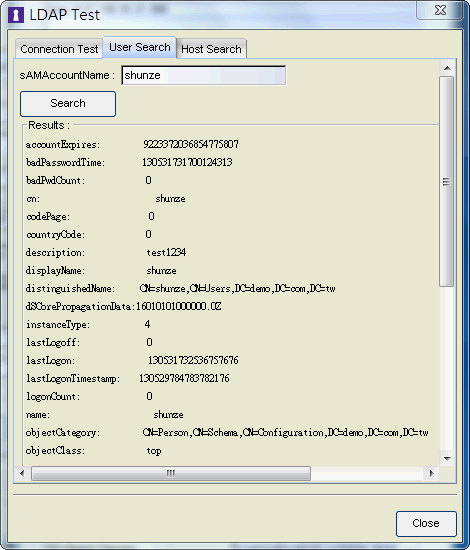Click the horizontal scrollbar thumb

click(x=171, y=474)
